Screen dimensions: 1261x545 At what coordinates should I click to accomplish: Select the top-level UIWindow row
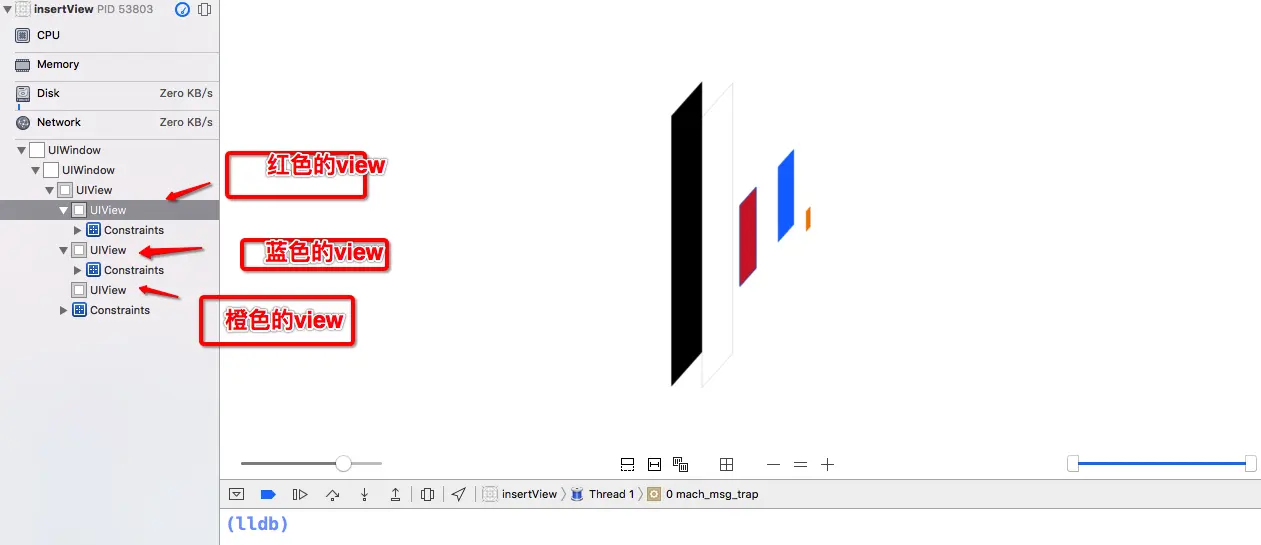pos(109,150)
